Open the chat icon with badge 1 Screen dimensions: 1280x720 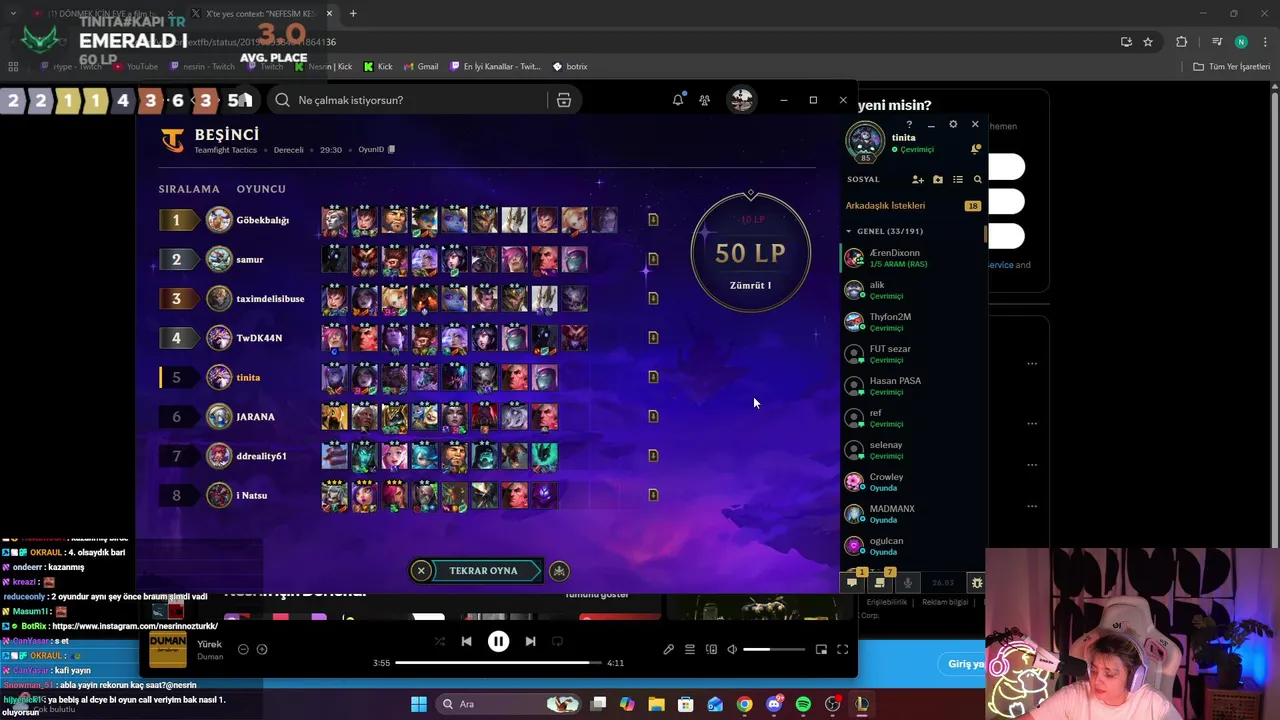click(x=853, y=582)
